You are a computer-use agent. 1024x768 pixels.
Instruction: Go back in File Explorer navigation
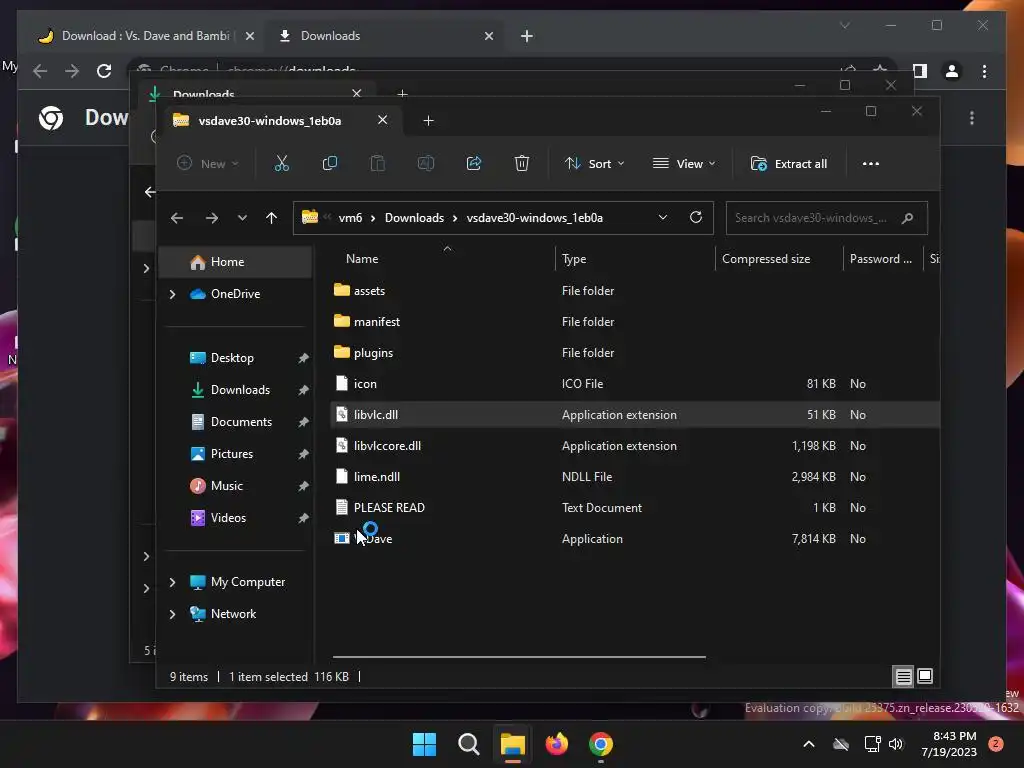[177, 218]
